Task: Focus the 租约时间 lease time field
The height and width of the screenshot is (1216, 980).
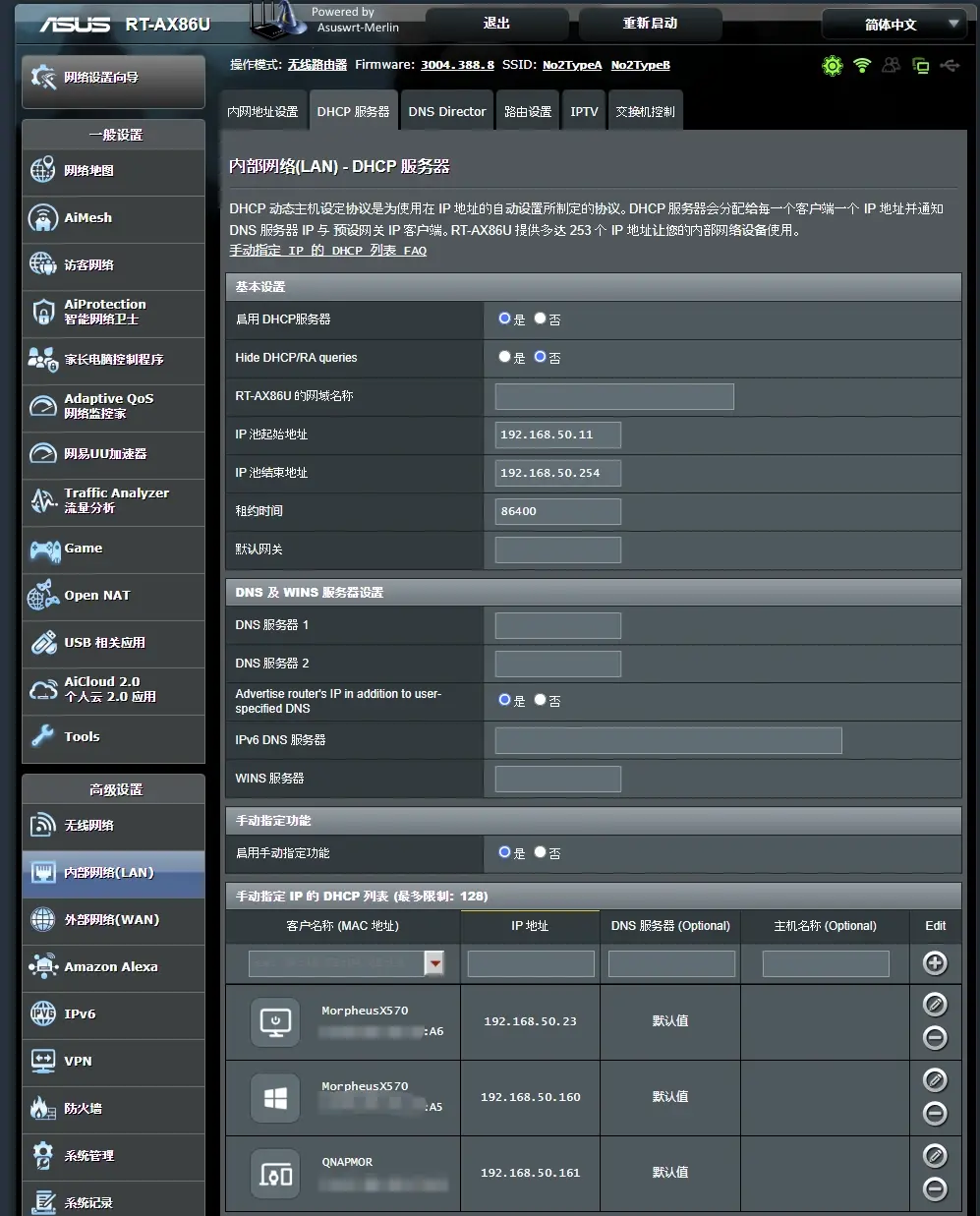Action: [558, 511]
